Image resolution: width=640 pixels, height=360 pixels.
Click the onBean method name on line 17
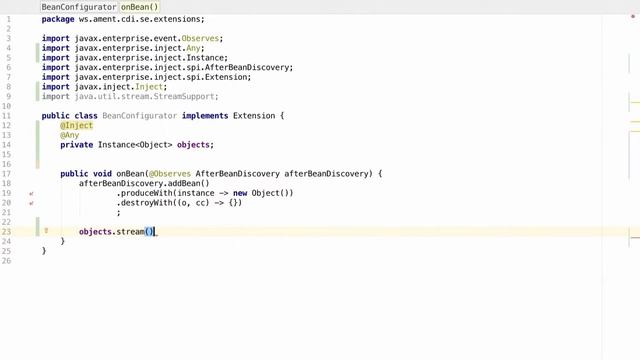[x=130, y=174]
